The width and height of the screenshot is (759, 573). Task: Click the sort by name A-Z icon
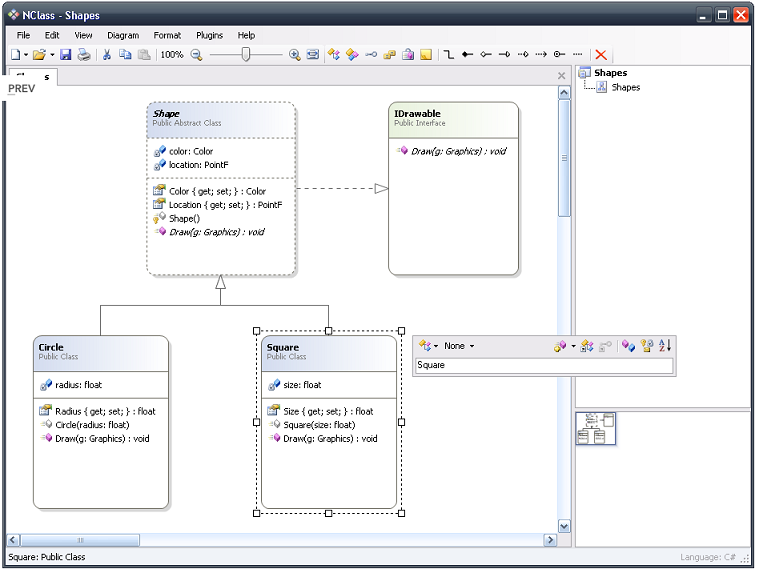pyautogui.click(x=665, y=346)
